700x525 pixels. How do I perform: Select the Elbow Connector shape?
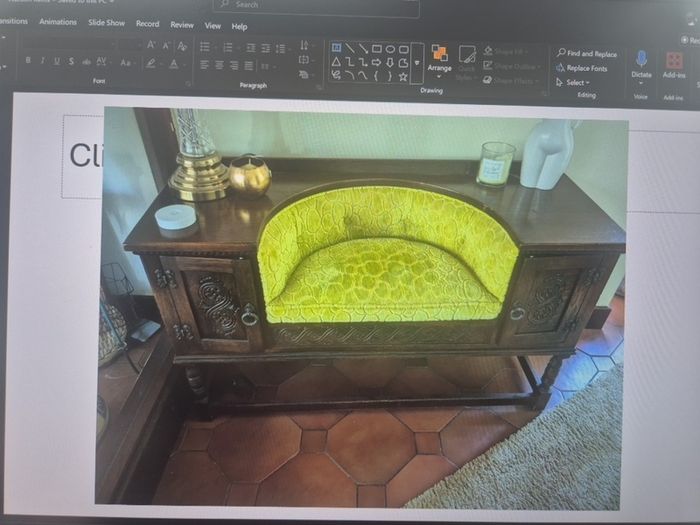click(x=350, y=62)
